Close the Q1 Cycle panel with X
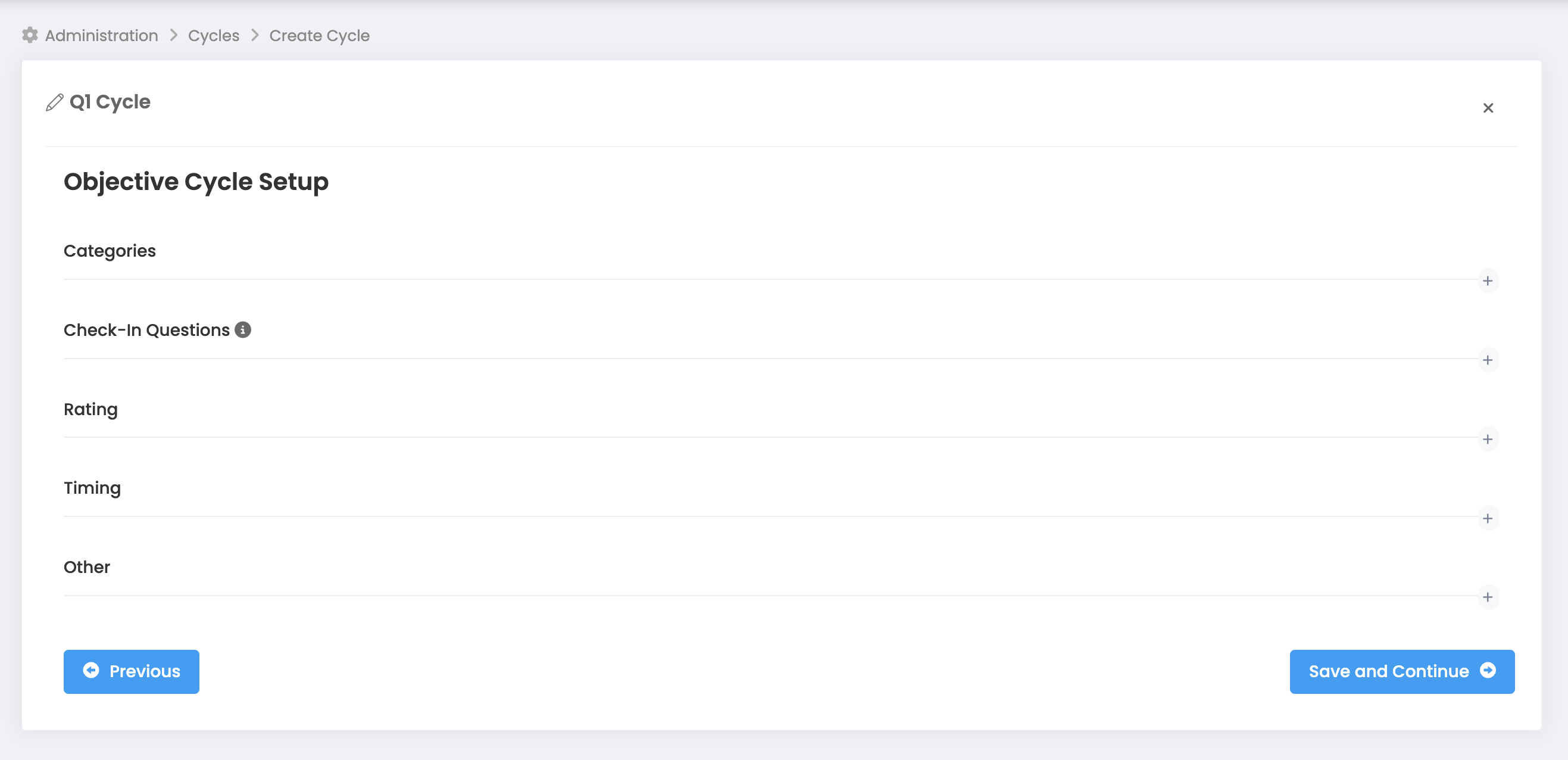Screen dimensions: 1568x760 tap(1488, 108)
